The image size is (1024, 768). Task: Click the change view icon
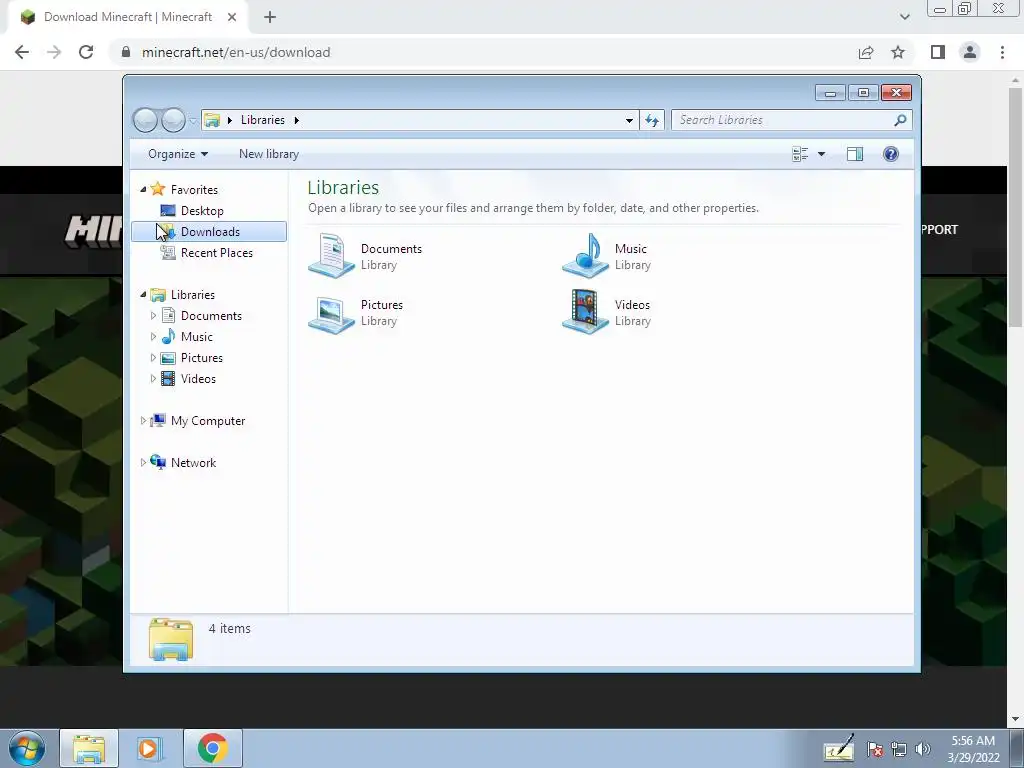800,154
